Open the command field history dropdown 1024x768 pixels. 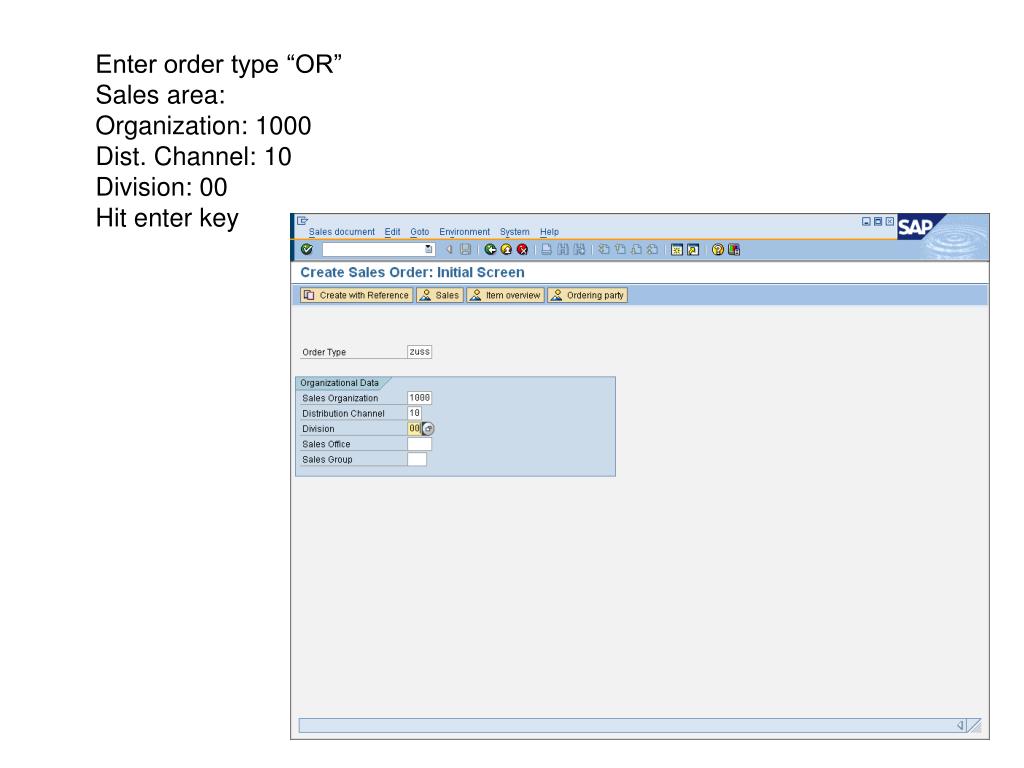point(428,249)
